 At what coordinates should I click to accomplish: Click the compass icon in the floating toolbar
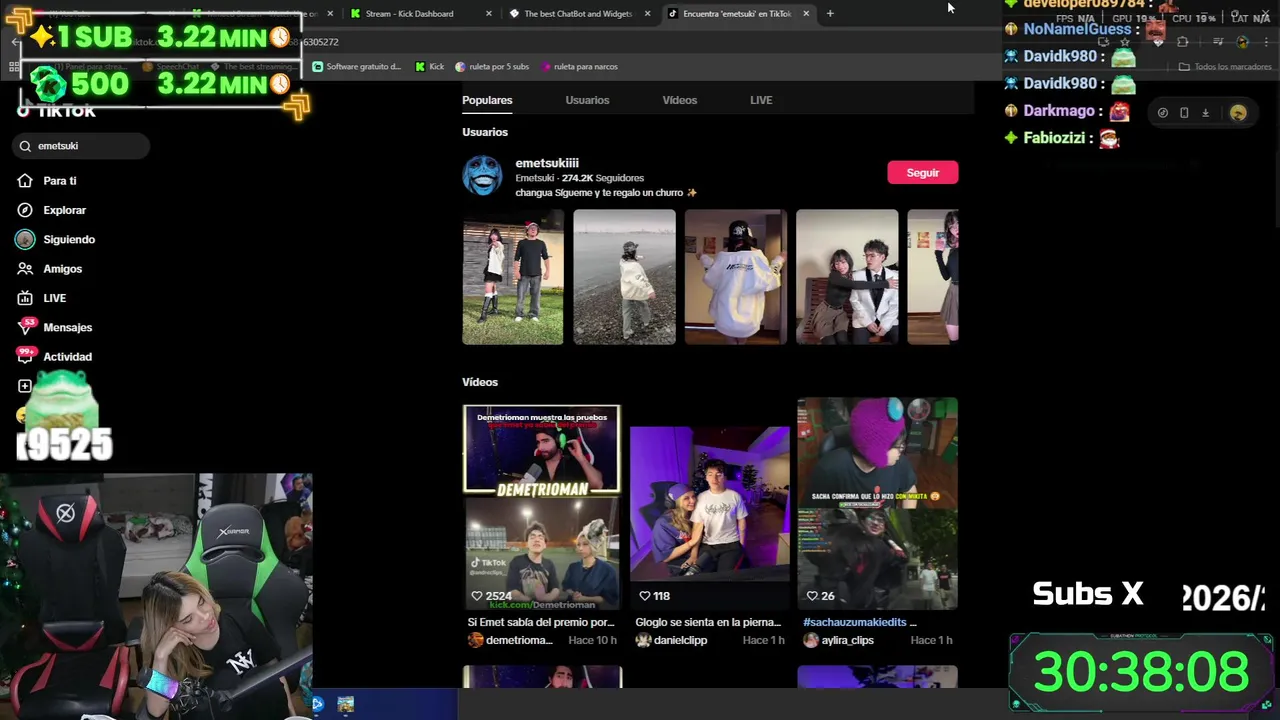pos(1162,113)
